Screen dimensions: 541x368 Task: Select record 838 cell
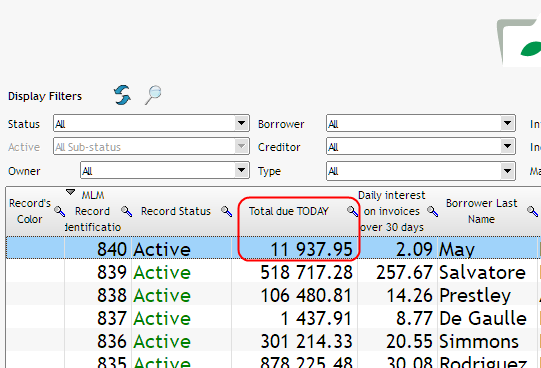pos(98,295)
